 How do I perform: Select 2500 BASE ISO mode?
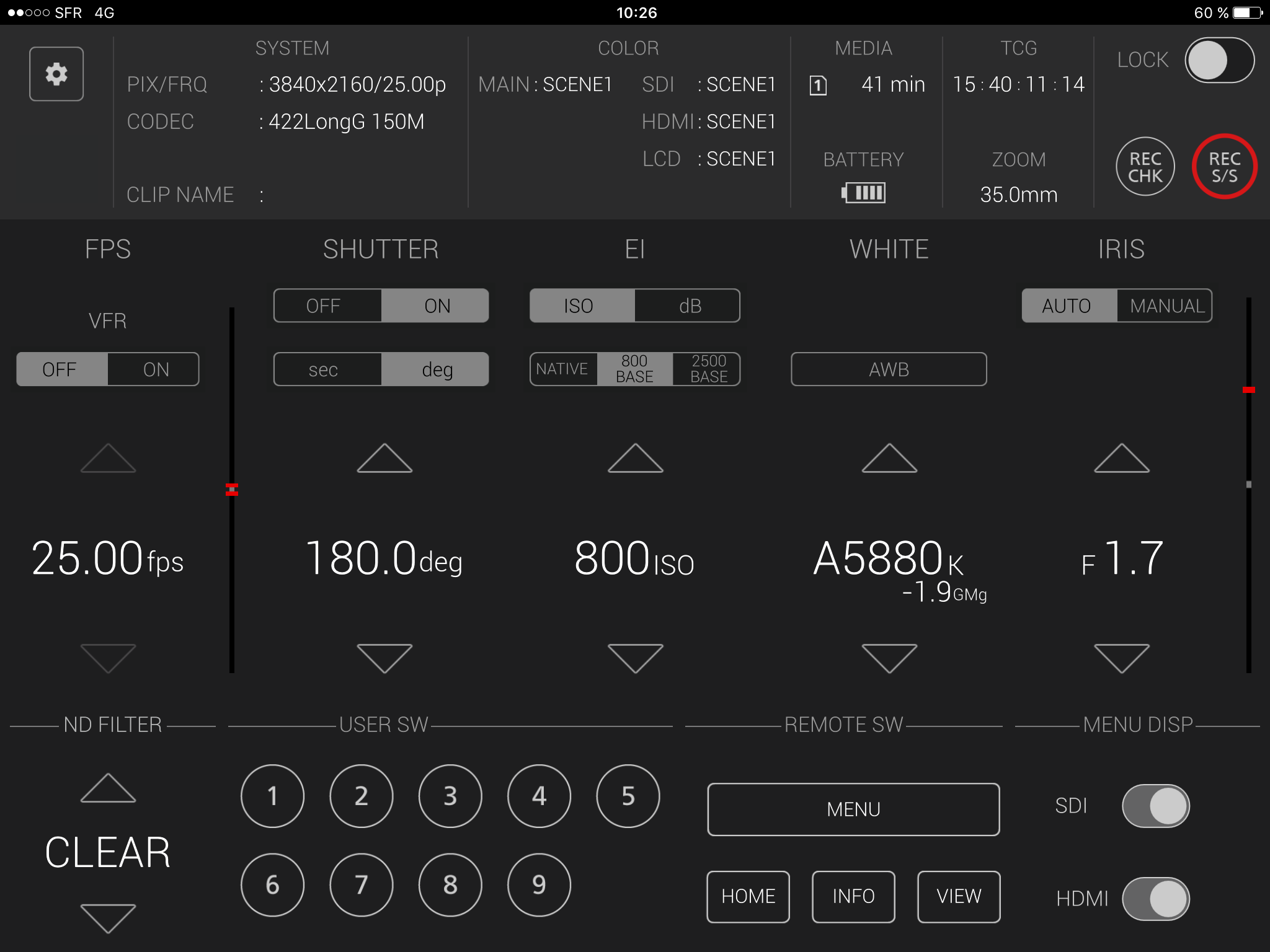click(708, 369)
